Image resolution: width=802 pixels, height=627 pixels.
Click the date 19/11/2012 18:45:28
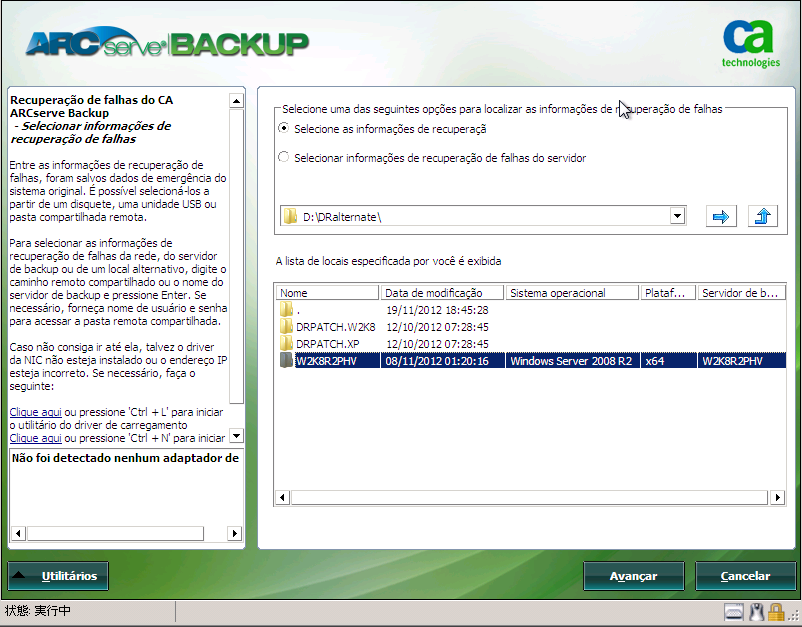pyautogui.click(x=437, y=310)
